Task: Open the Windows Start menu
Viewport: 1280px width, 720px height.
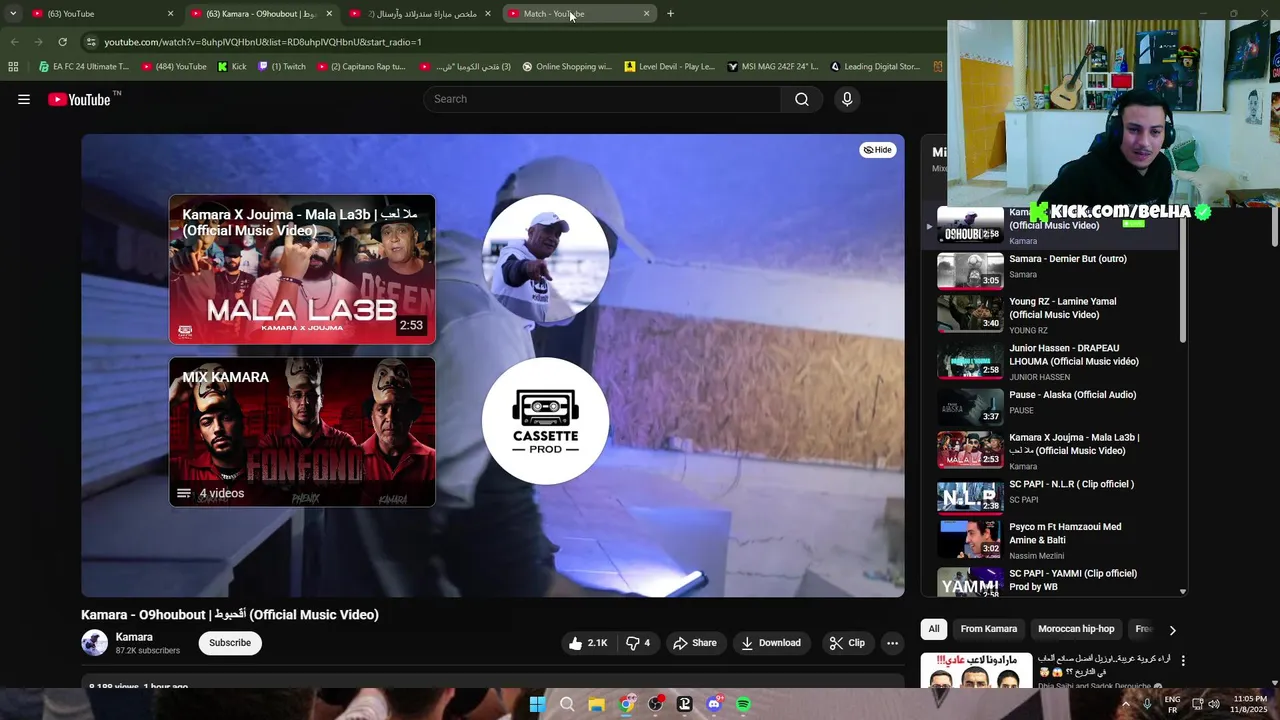Action: point(537,704)
